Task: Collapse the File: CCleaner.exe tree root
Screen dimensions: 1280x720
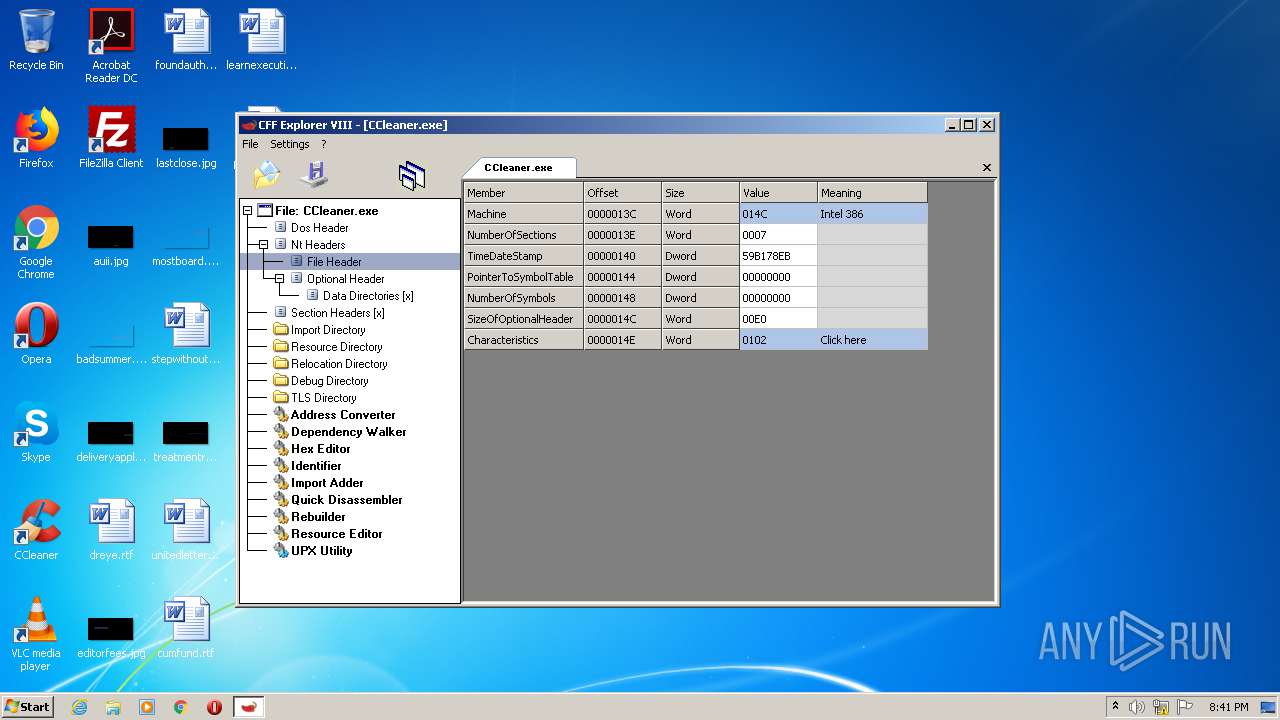Action: point(247,211)
